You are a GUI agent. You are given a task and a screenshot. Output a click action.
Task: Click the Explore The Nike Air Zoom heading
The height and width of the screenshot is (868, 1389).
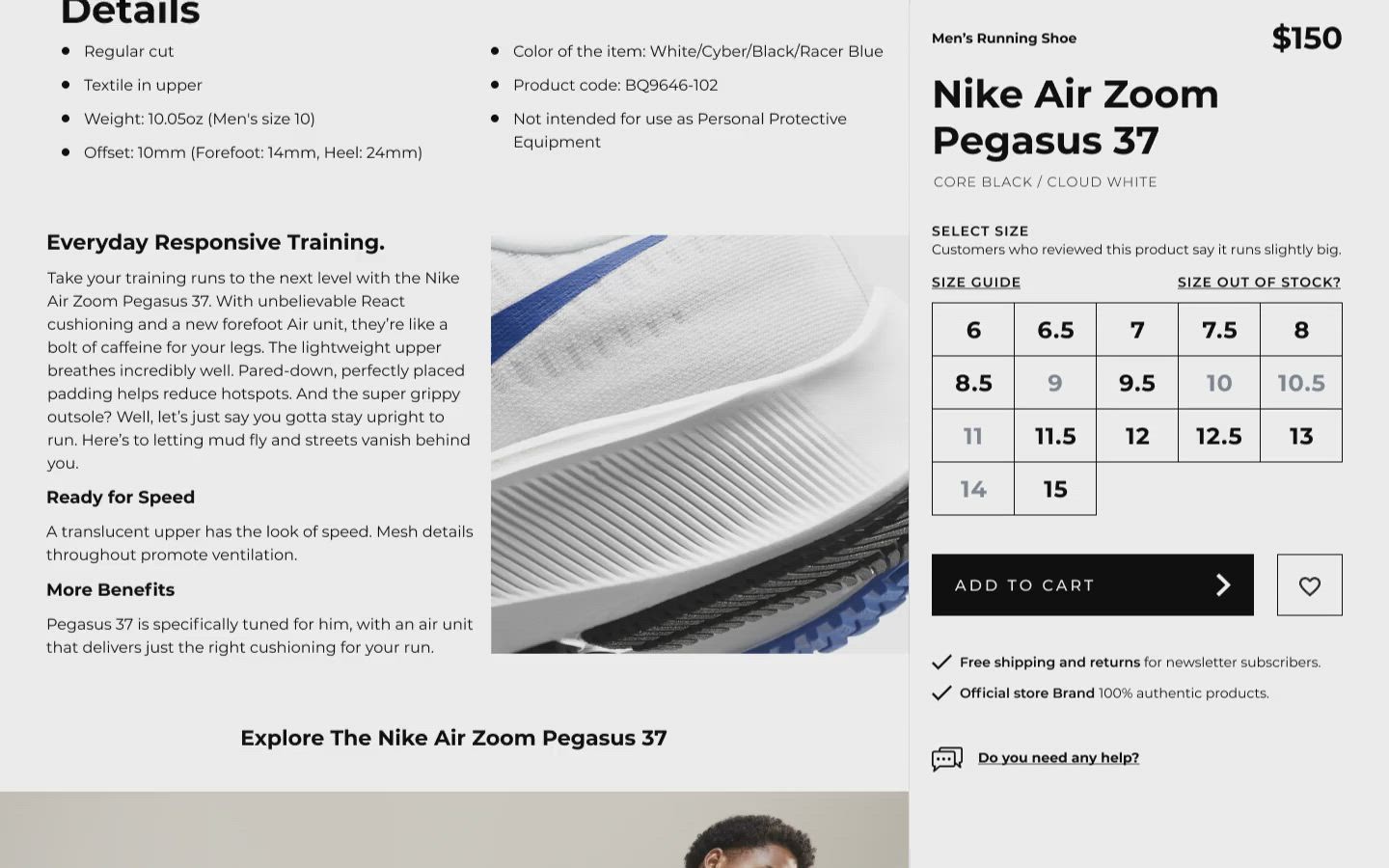coord(453,738)
